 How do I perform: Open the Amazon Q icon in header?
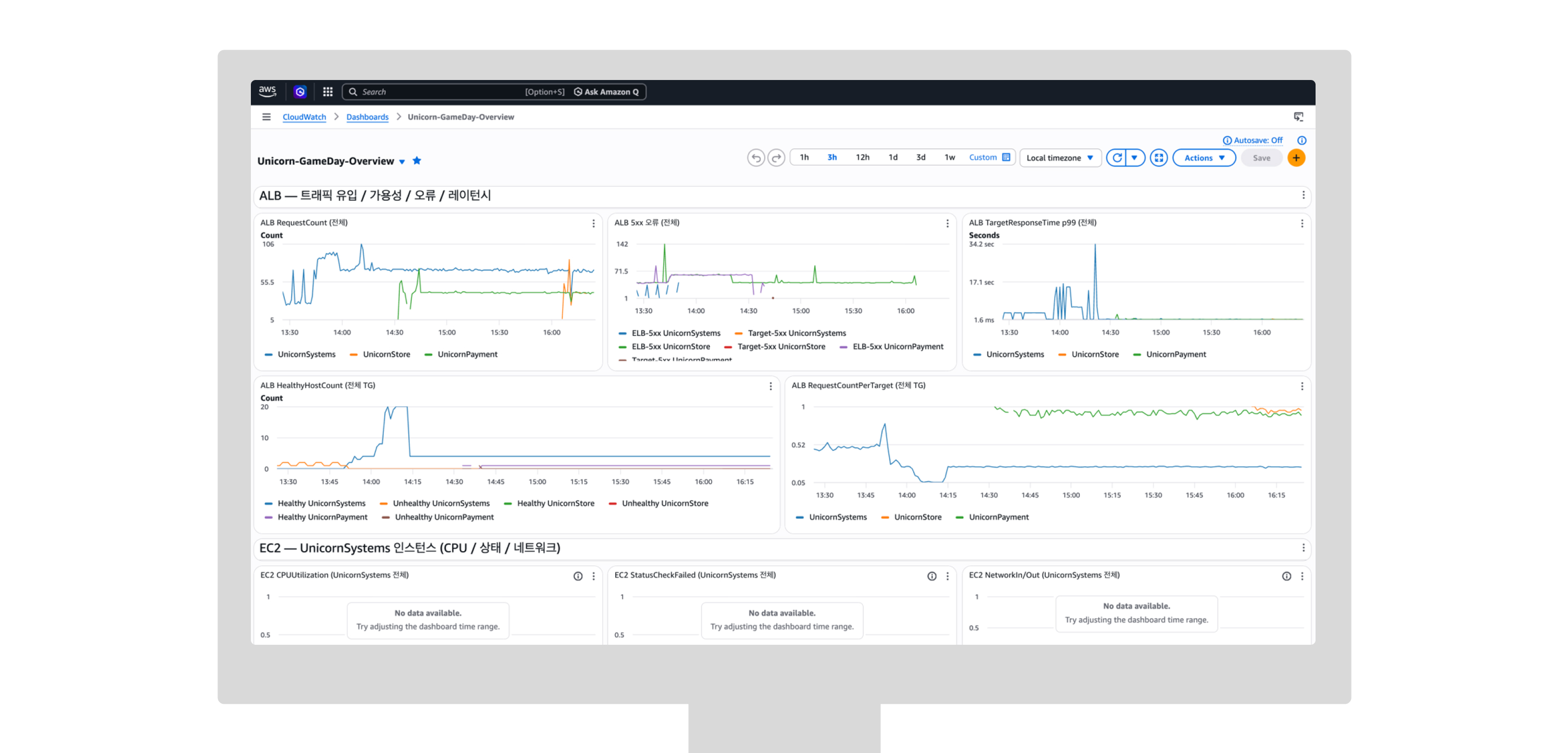pos(300,92)
